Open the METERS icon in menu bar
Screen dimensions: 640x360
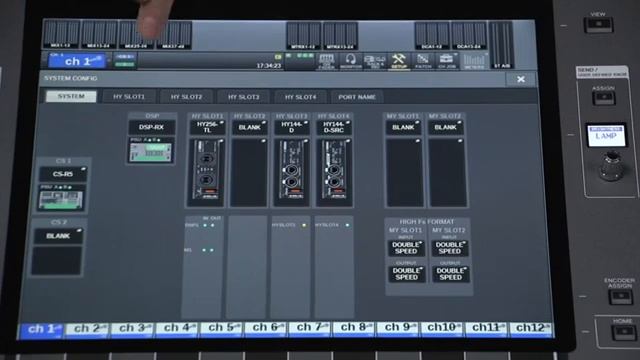click(x=474, y=61)
